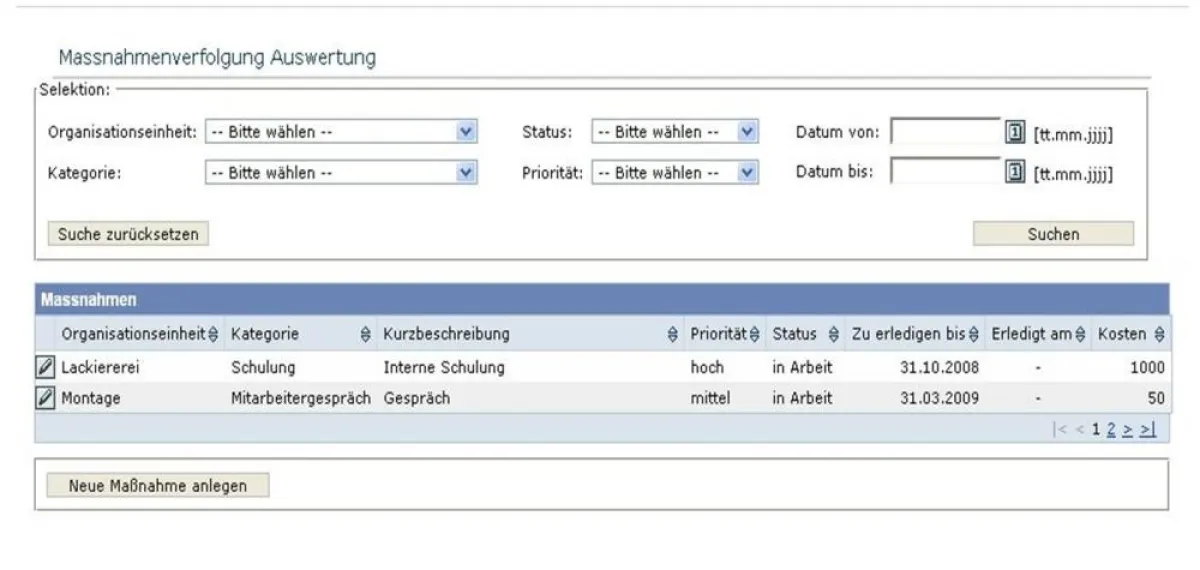Open the Organisationseinheit dropdown

click(341, 132)
